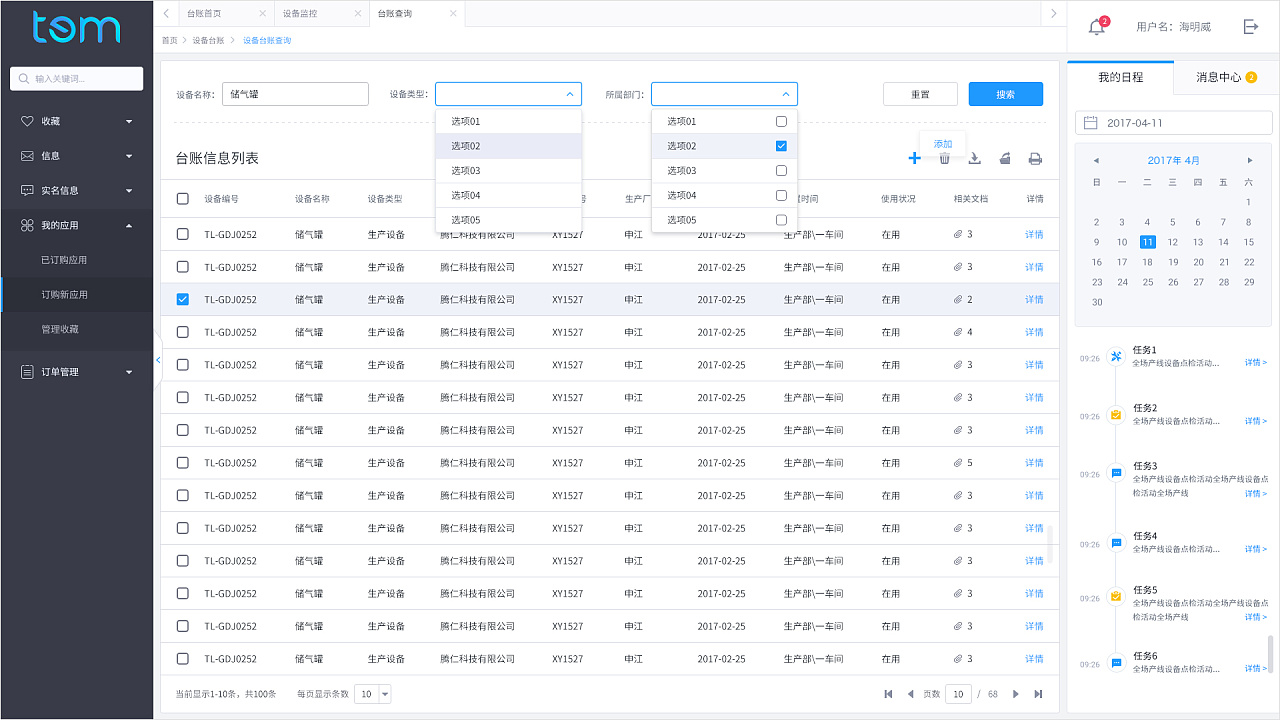
Task: Open the rows-per-page dropdown
Action: click(x=373, y=694)
